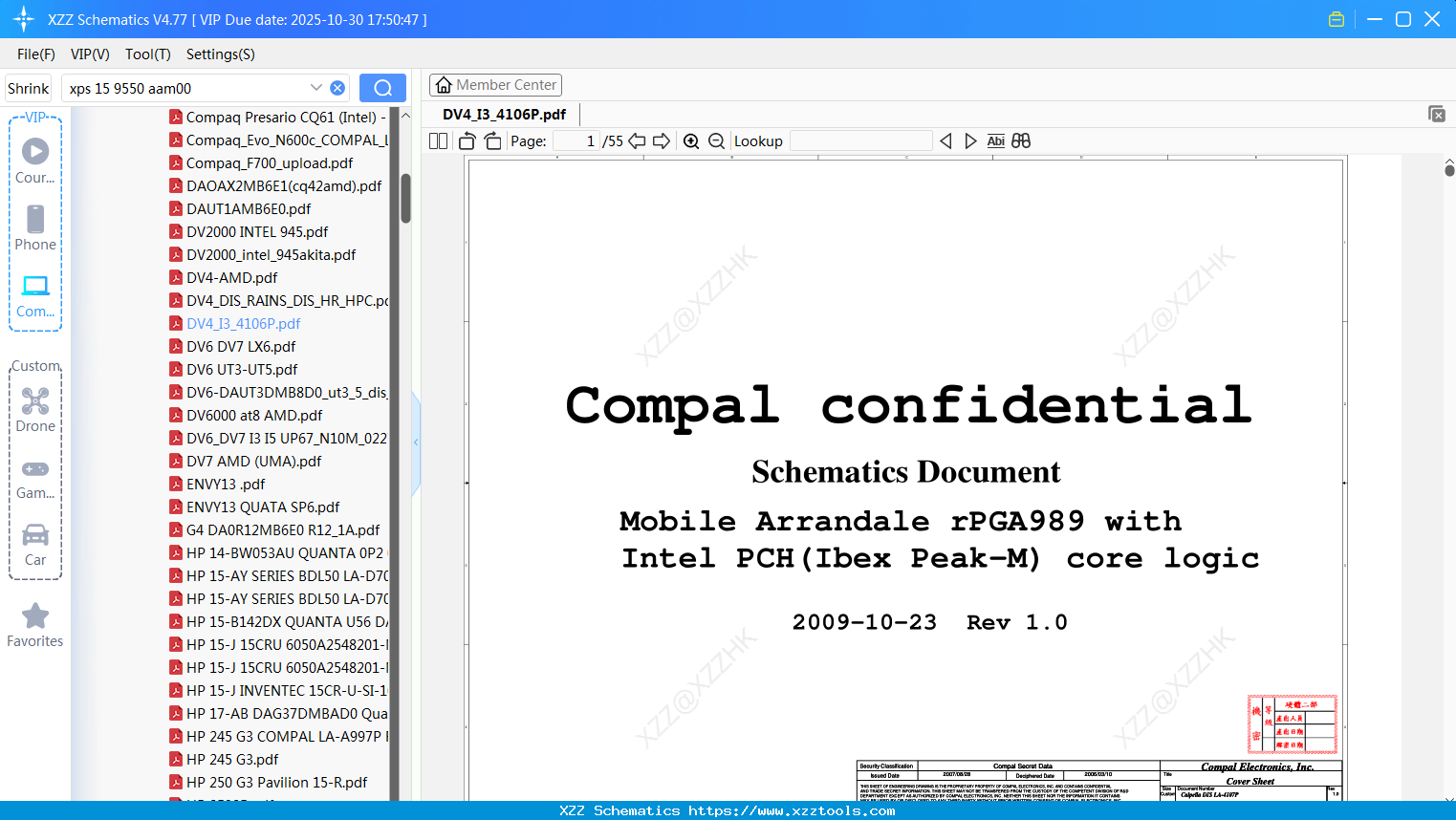Open Favorites star icon

(x=35, y=615)
